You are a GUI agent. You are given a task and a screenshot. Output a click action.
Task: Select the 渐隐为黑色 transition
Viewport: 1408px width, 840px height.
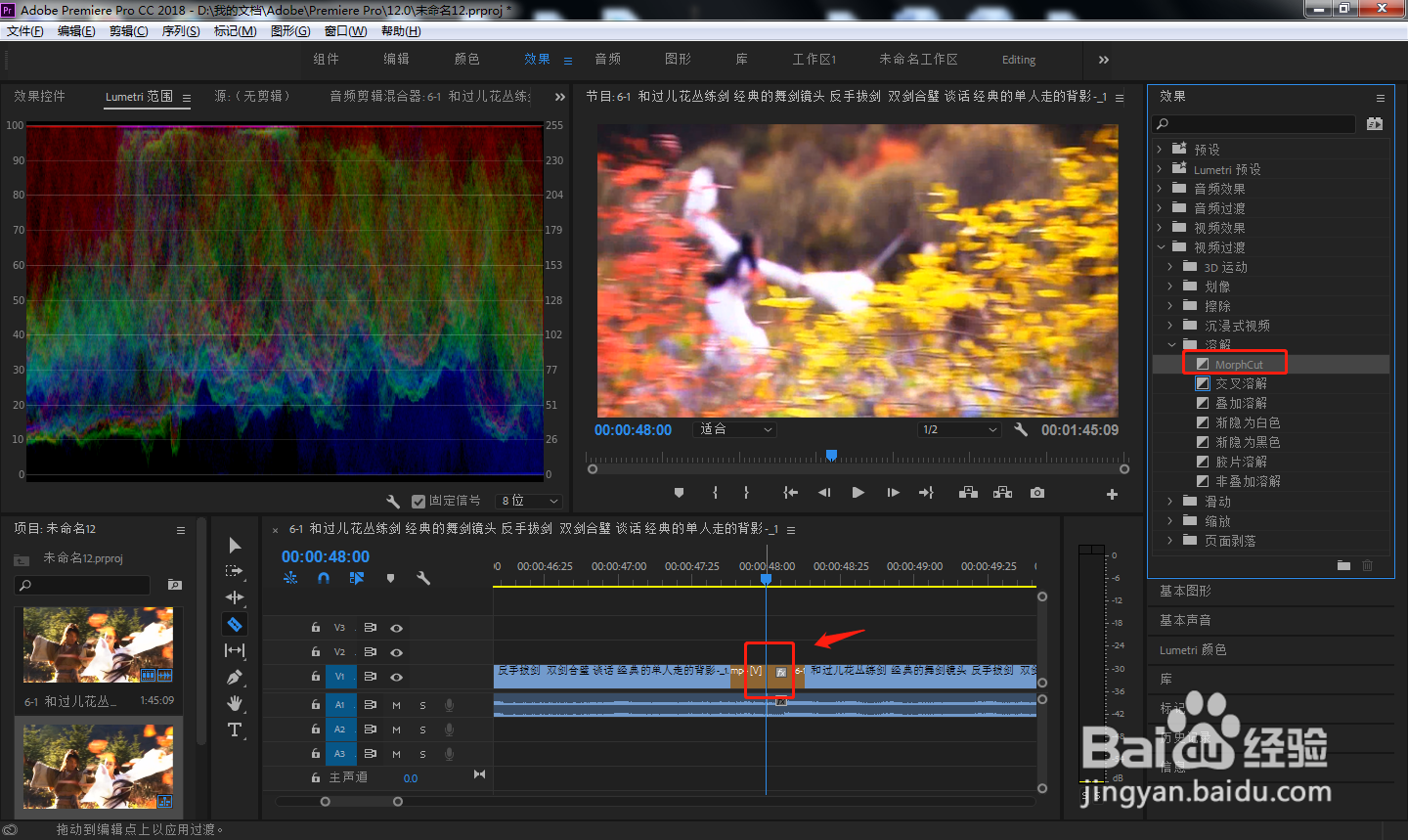coord(1248,442)
